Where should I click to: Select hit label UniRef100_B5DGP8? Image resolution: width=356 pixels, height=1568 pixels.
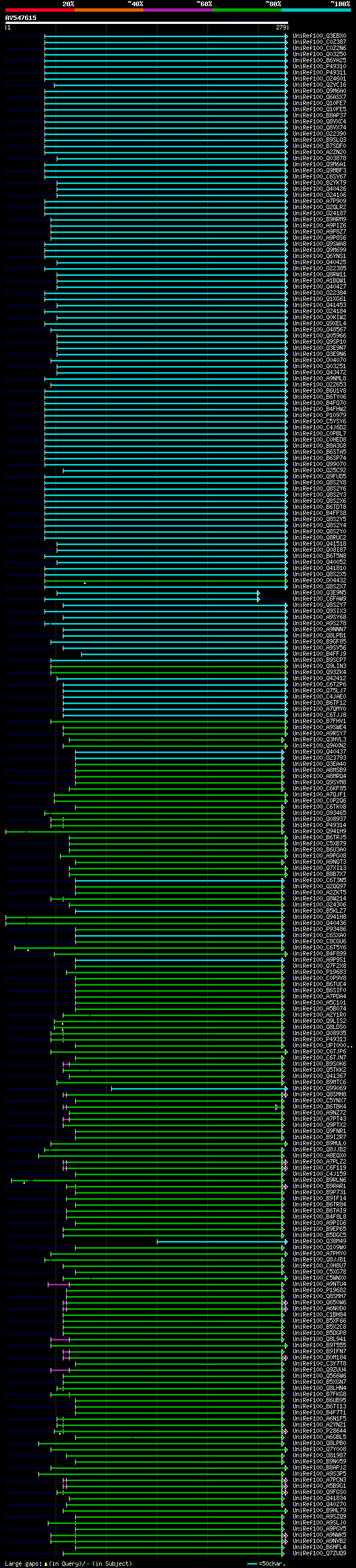(319, 1332)
